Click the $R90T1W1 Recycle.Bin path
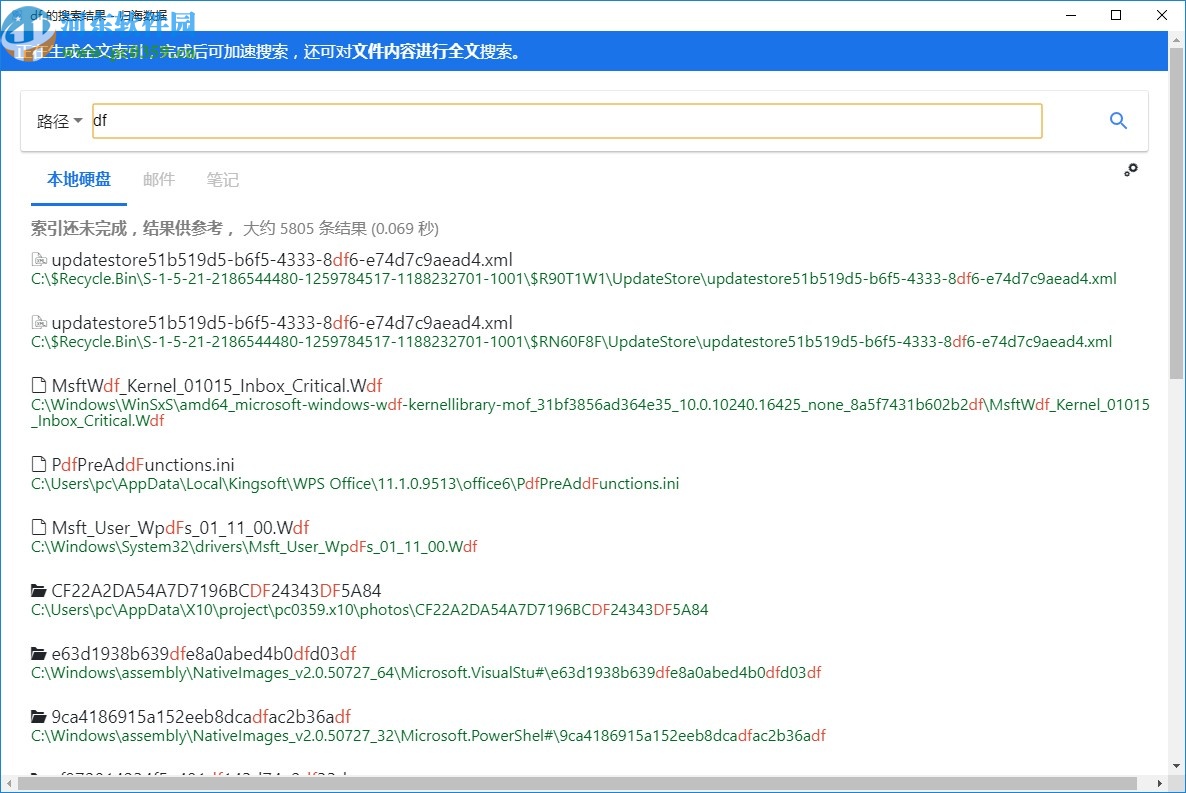 coord(573,278)
